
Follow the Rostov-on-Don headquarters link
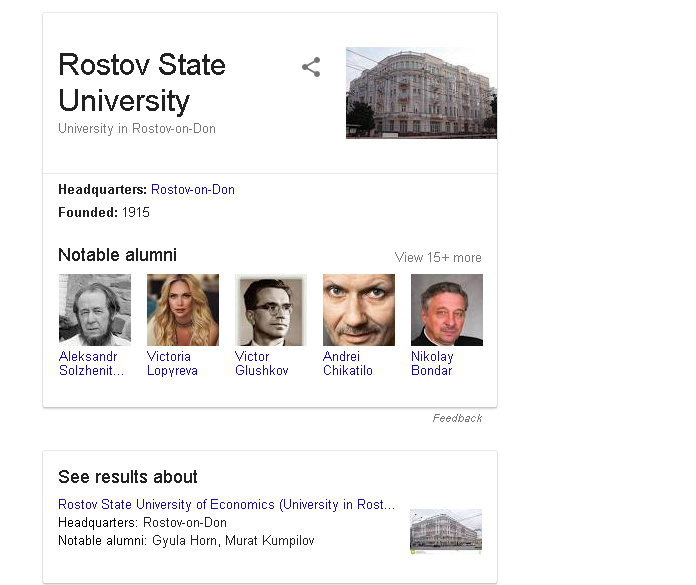[x=193, y=190]
